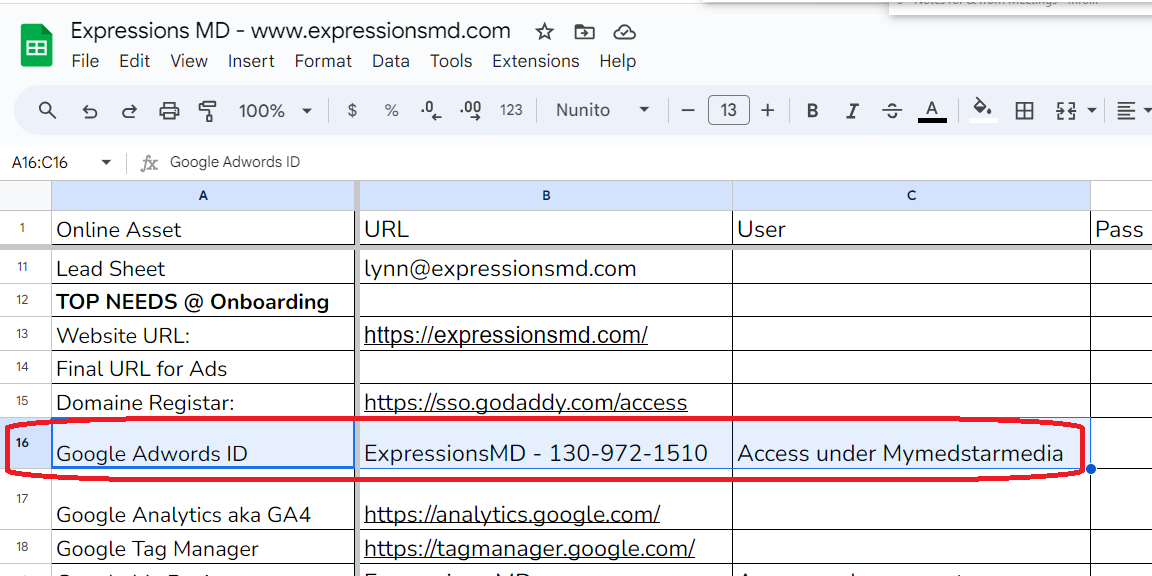This screenshot has width=1152, height=576.
Task: Print the spreadsheet
Action: [x=169, y=111]
